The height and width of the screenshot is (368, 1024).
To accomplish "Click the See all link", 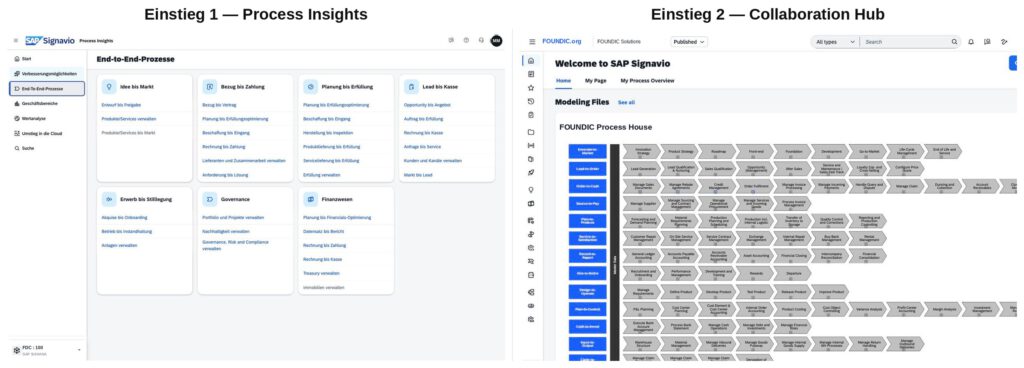I will click(x=626, y=102).
